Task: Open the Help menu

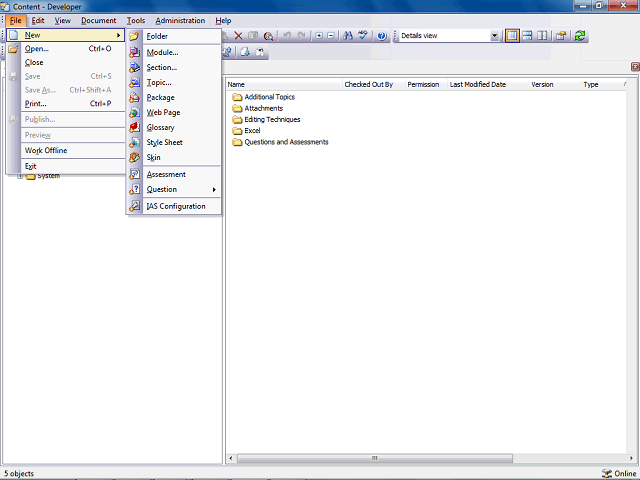Action: click(x=223, y=20)
